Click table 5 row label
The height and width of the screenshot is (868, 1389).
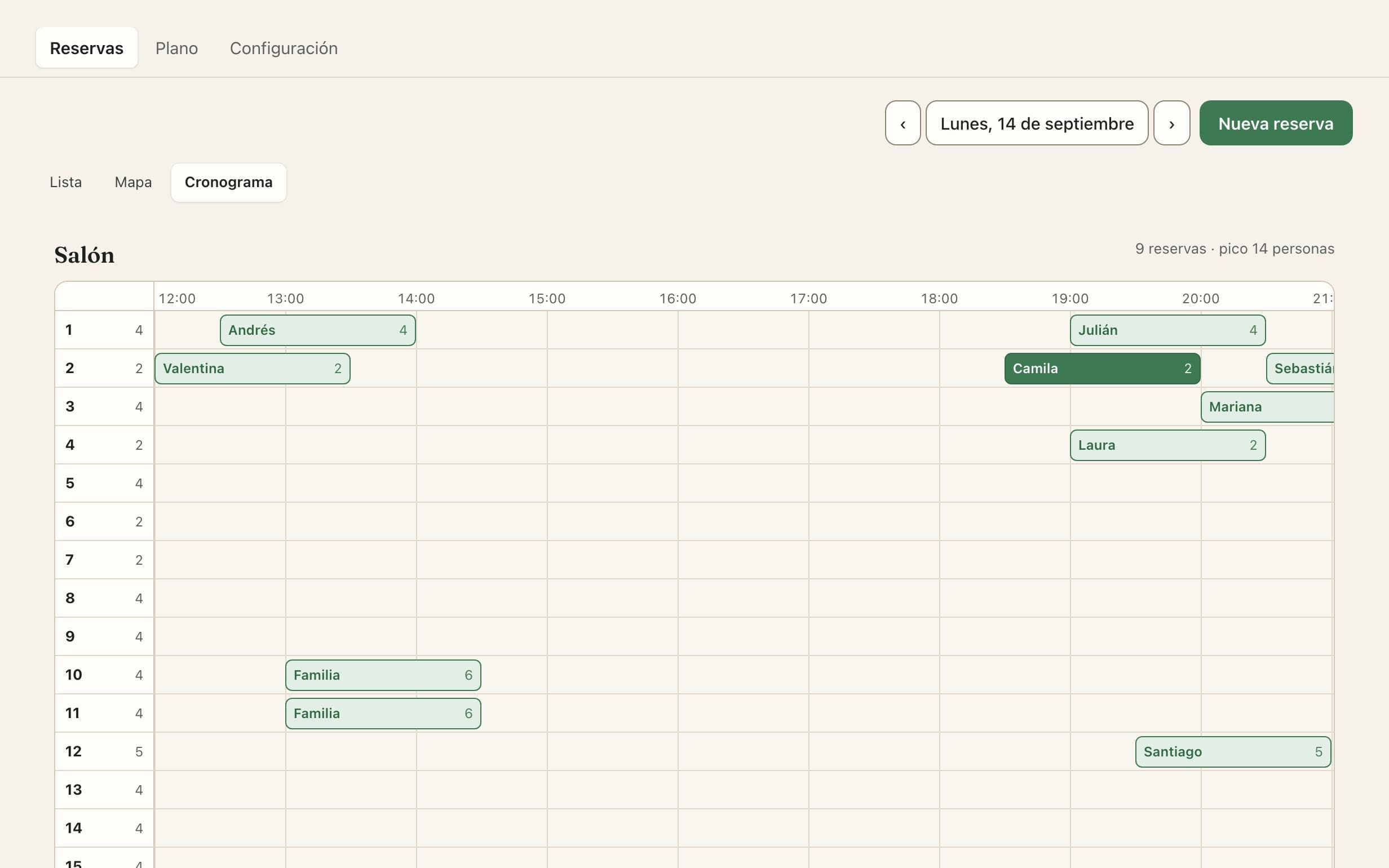(104, 484)
